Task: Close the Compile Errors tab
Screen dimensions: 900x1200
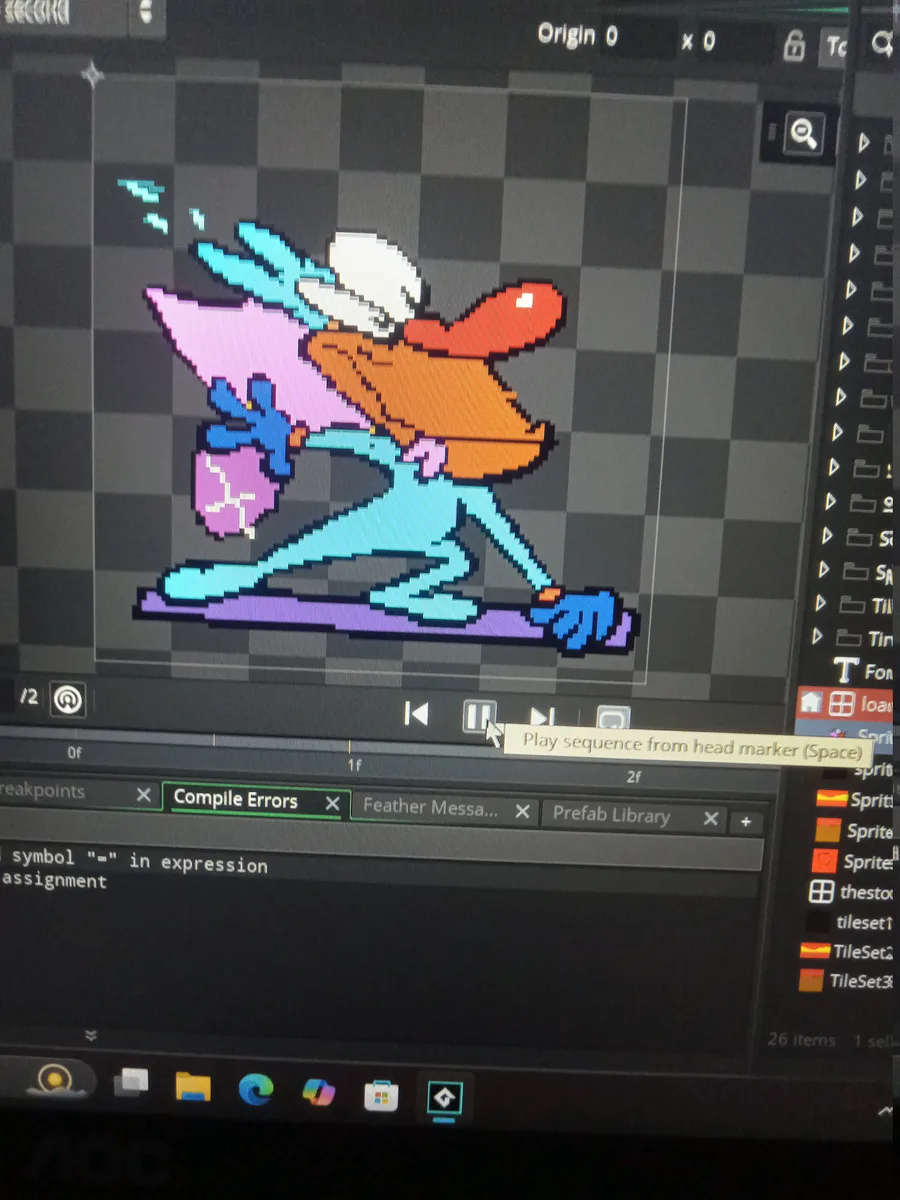Action: pyautogui.click(x=332, y=803)
